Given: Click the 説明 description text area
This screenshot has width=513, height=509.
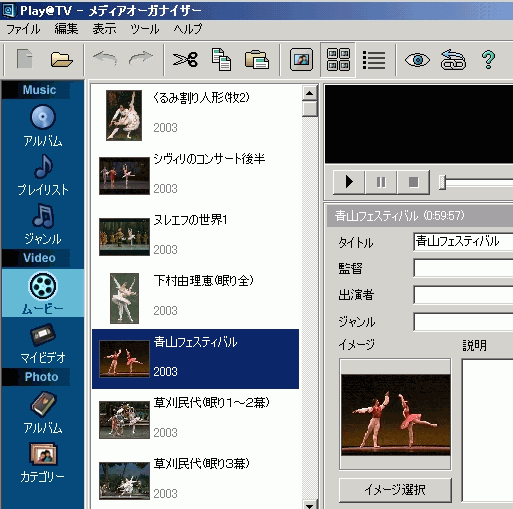Looking at the screenshot, I should point(487,430).
